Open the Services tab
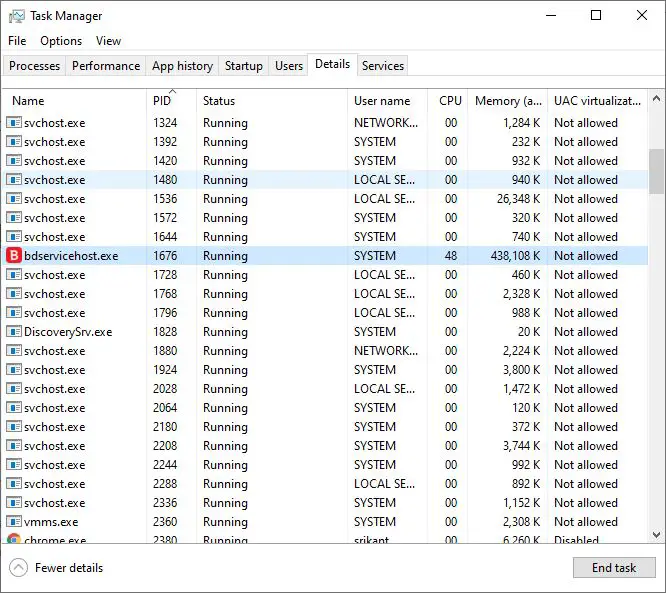Screen dimensions: 666x593 click(383, 66)
